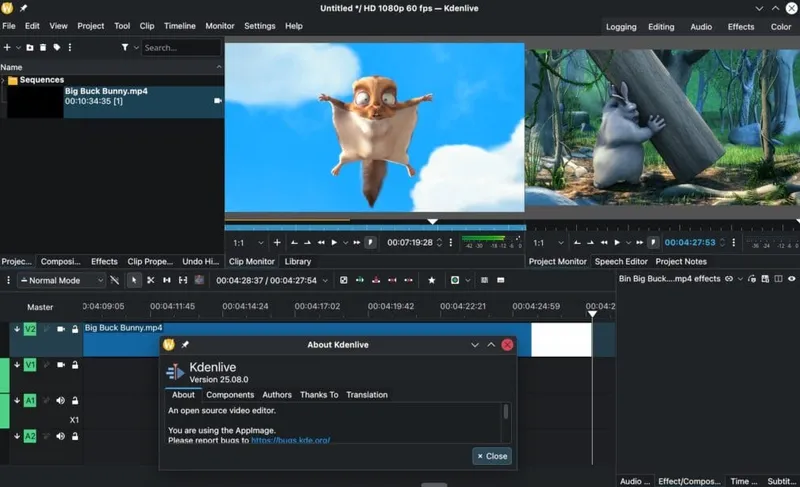The width and height of the screenshot is (800, 487).
Task: Open the Timeline menu
Action: 180,26
